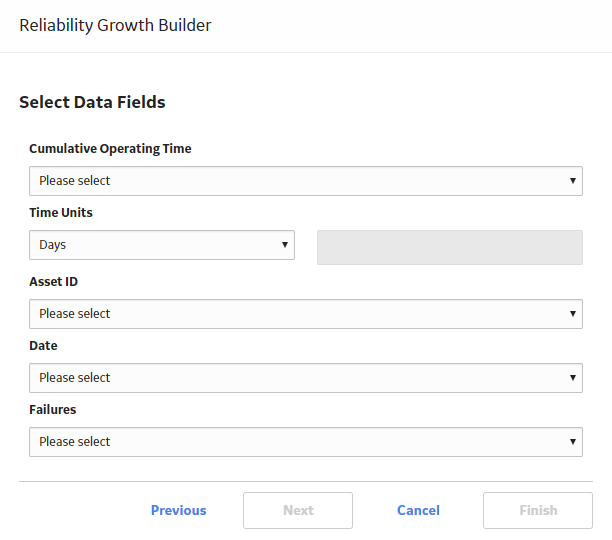Click the Reliability Growth Builder title
Viewport: 612px width, 540px height.
[115, 25]
